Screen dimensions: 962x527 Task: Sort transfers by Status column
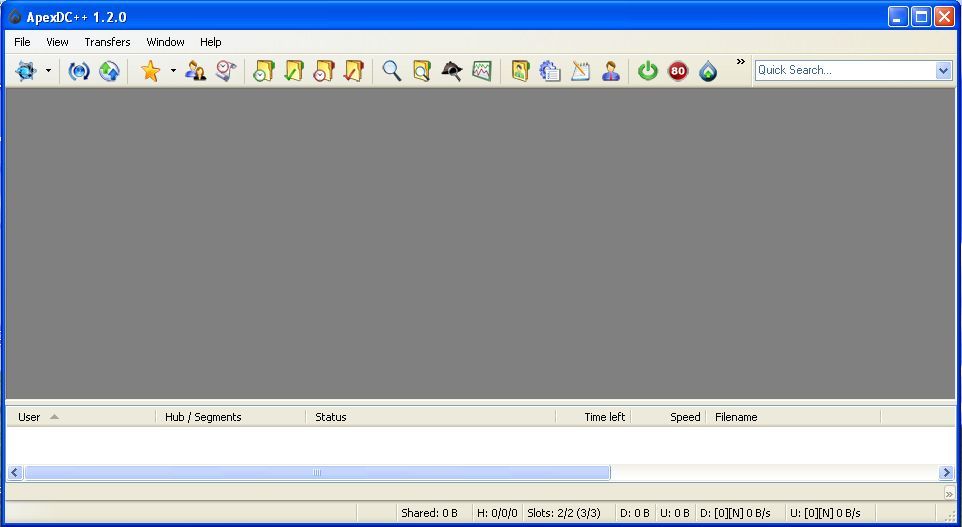click(430, 417)
